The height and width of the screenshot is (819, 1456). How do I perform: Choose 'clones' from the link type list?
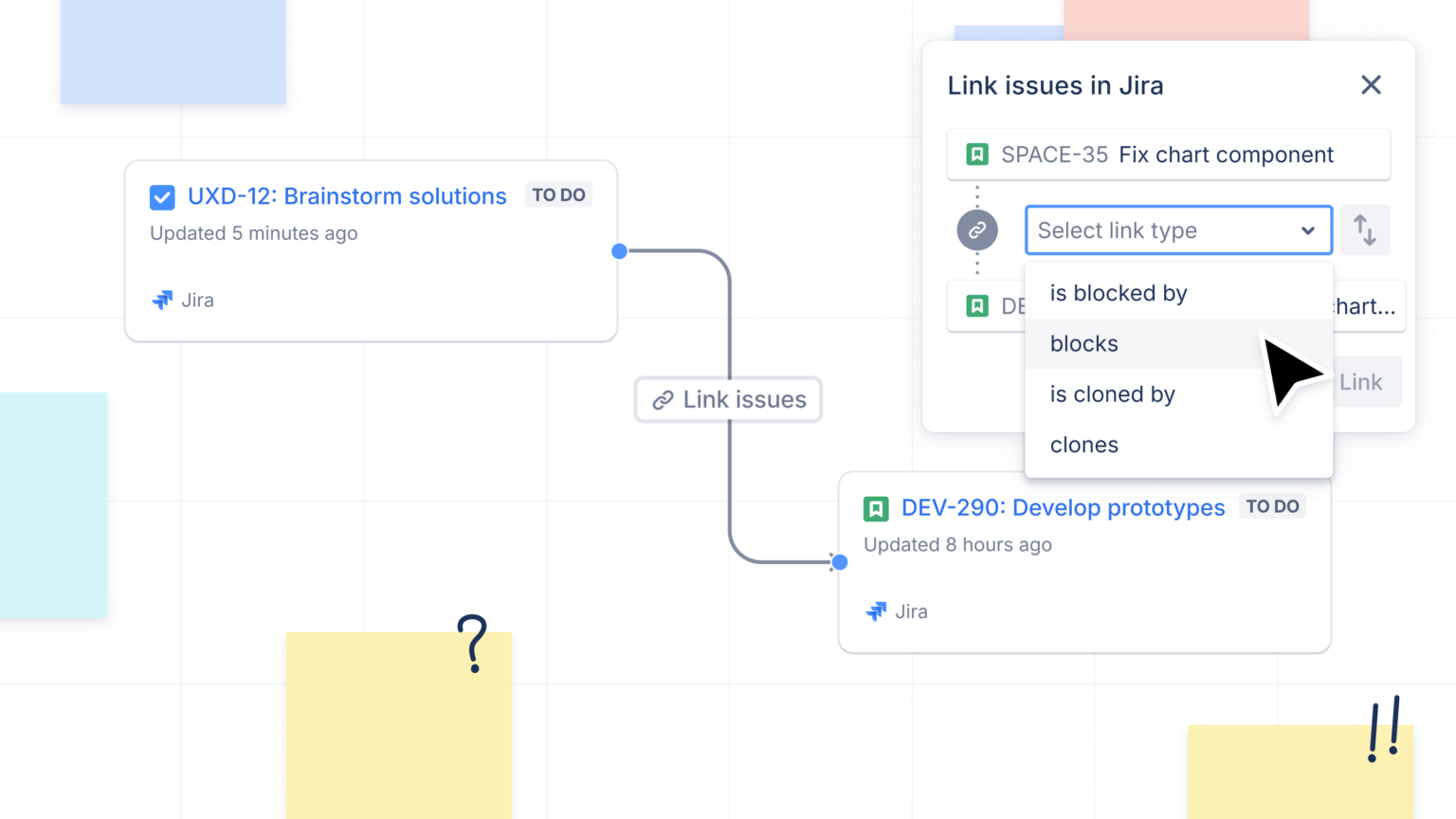click(x=1083, y=445)
